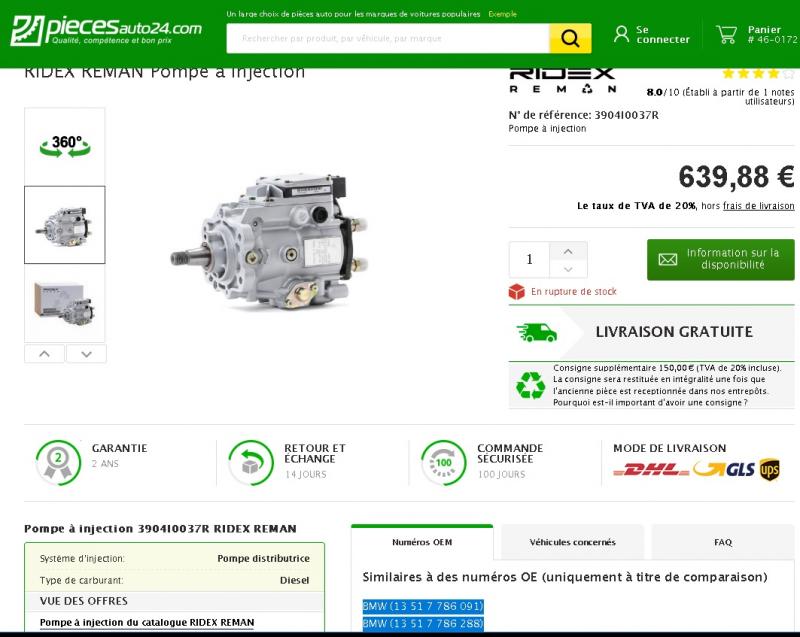Click the quantity input field
Screen dimensions: 800x637
(x=529, y=260)
